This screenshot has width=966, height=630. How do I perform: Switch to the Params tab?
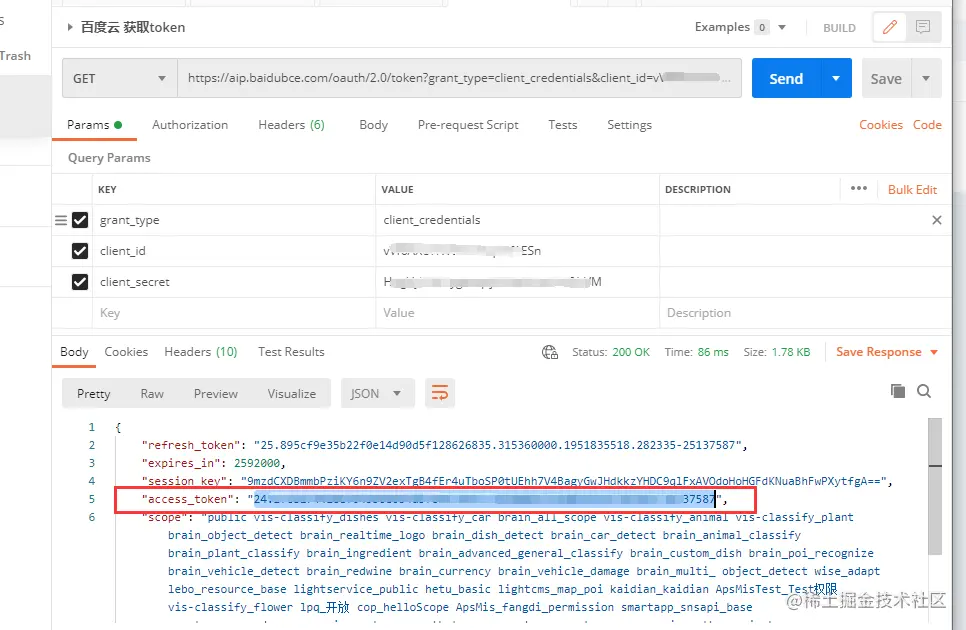(x=94, y=124)
